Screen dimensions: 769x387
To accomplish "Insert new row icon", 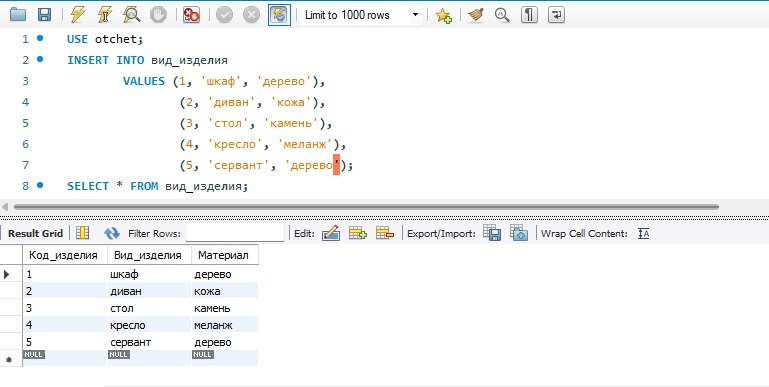I will coord(358,233).
